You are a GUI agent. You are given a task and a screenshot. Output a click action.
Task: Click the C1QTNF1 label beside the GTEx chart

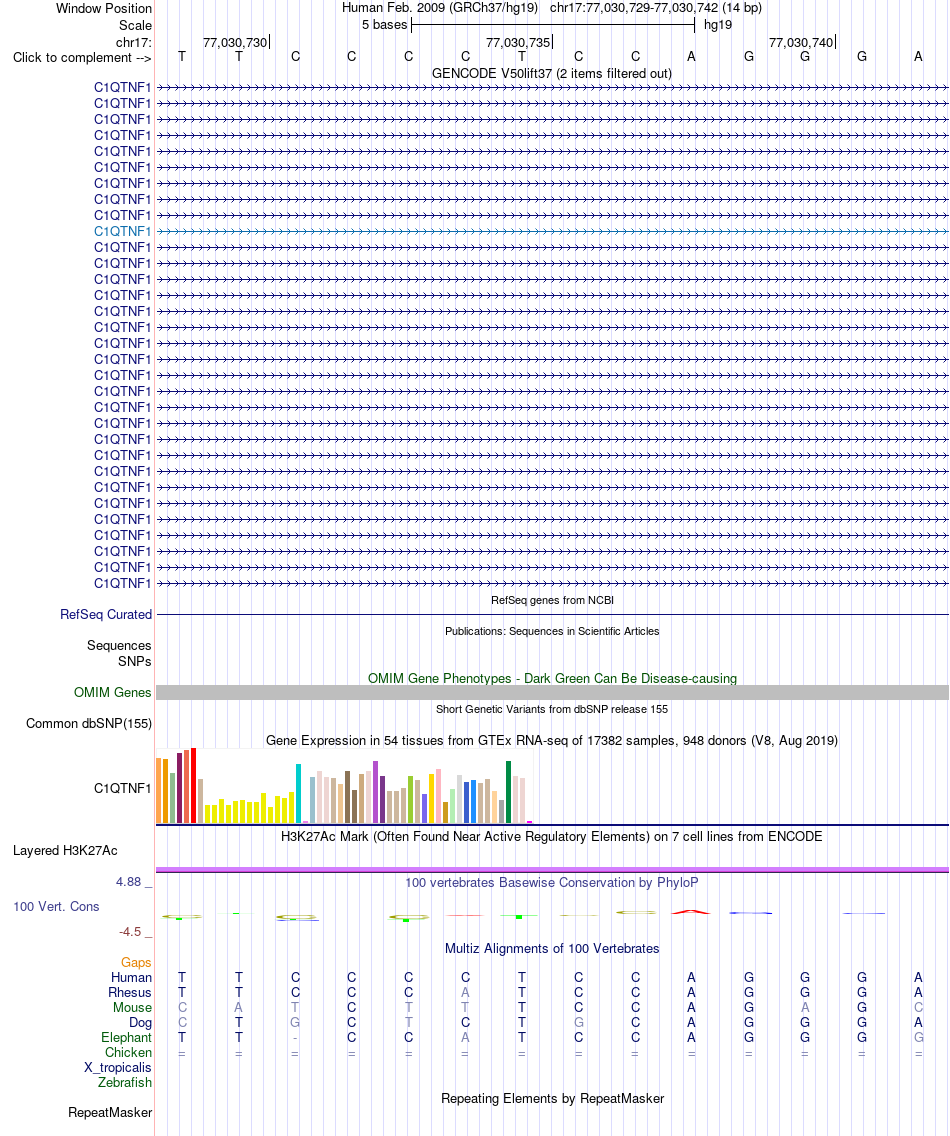click(122, 788)
